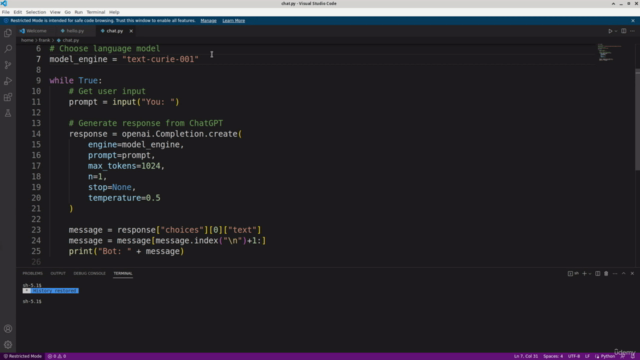Click the editor vertical scrollbar thumb
The image size is (640, 360).
[x=638, y=120]
